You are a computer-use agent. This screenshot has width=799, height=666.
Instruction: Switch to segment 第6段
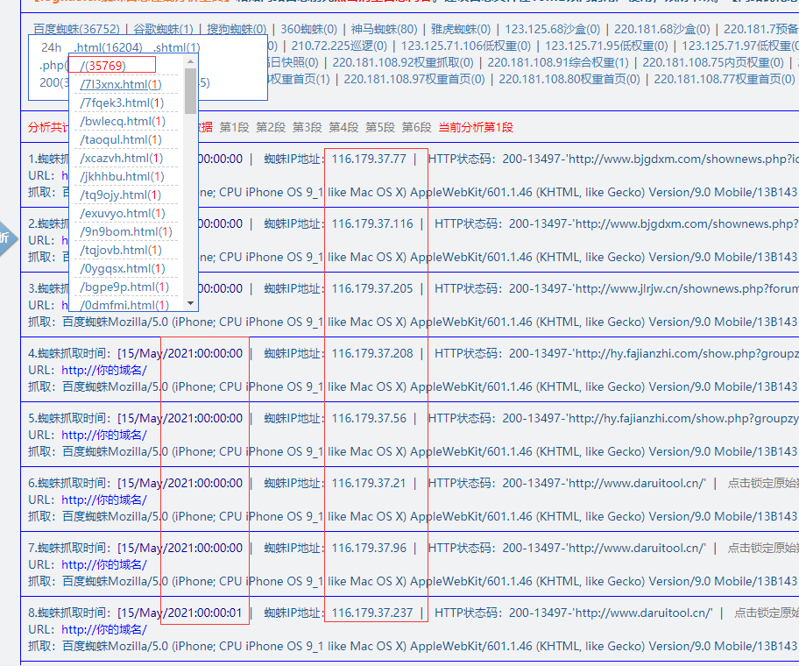pos(416,127)
